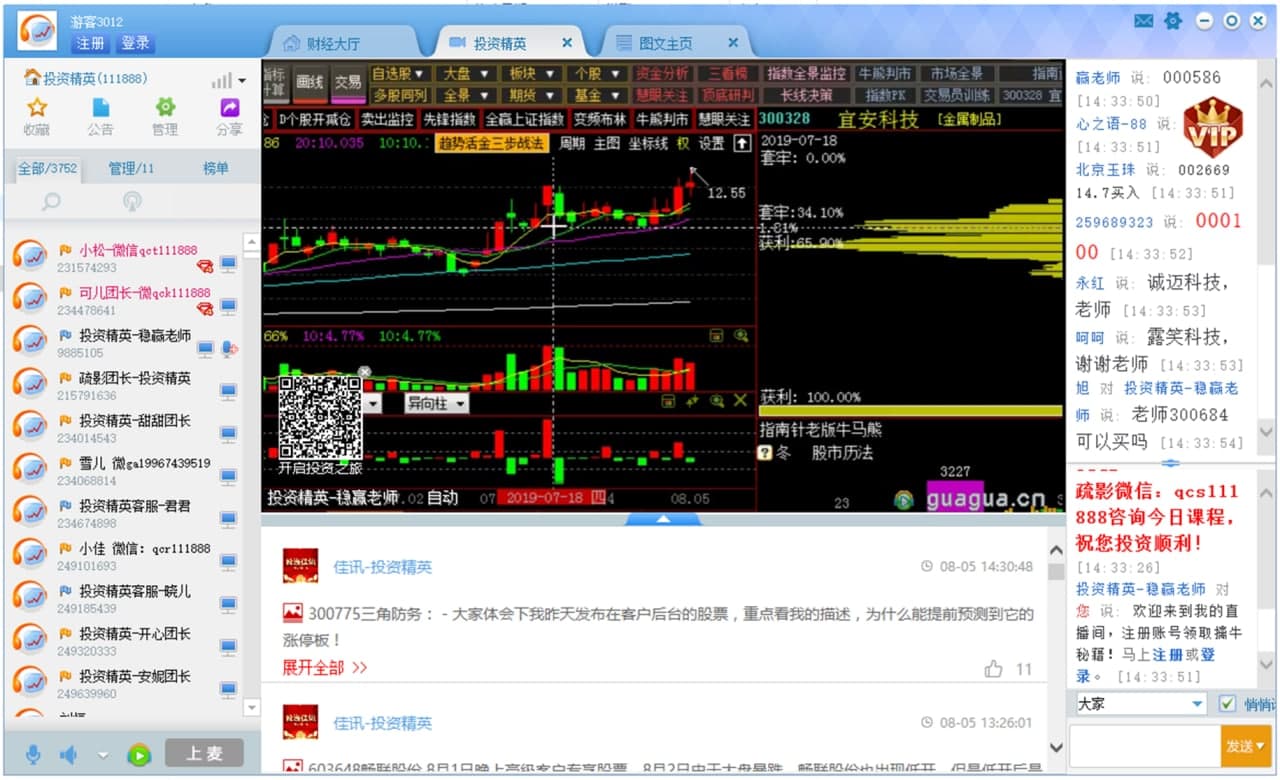Open the 异向柱 indicator dropdown
Screen dimensions: 1280x780
pyautogui.click(x=436, y=403)
